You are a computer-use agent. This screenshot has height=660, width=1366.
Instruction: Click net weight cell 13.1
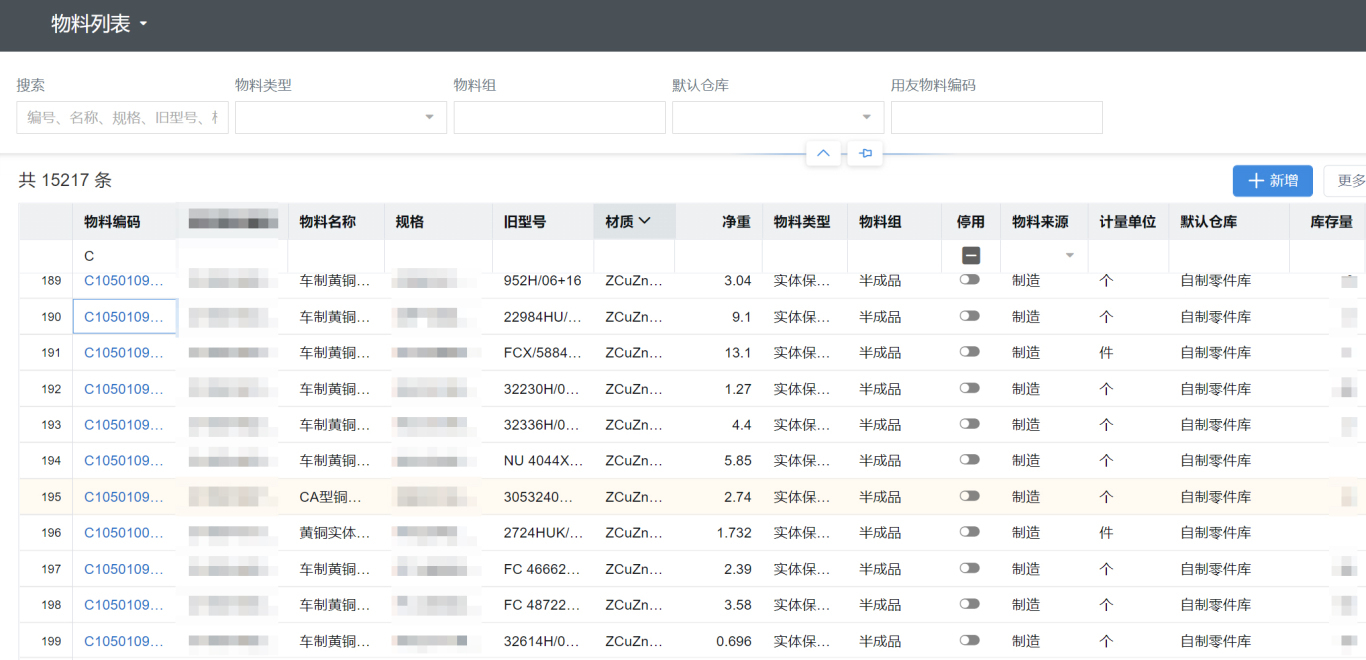pos(738,353)
